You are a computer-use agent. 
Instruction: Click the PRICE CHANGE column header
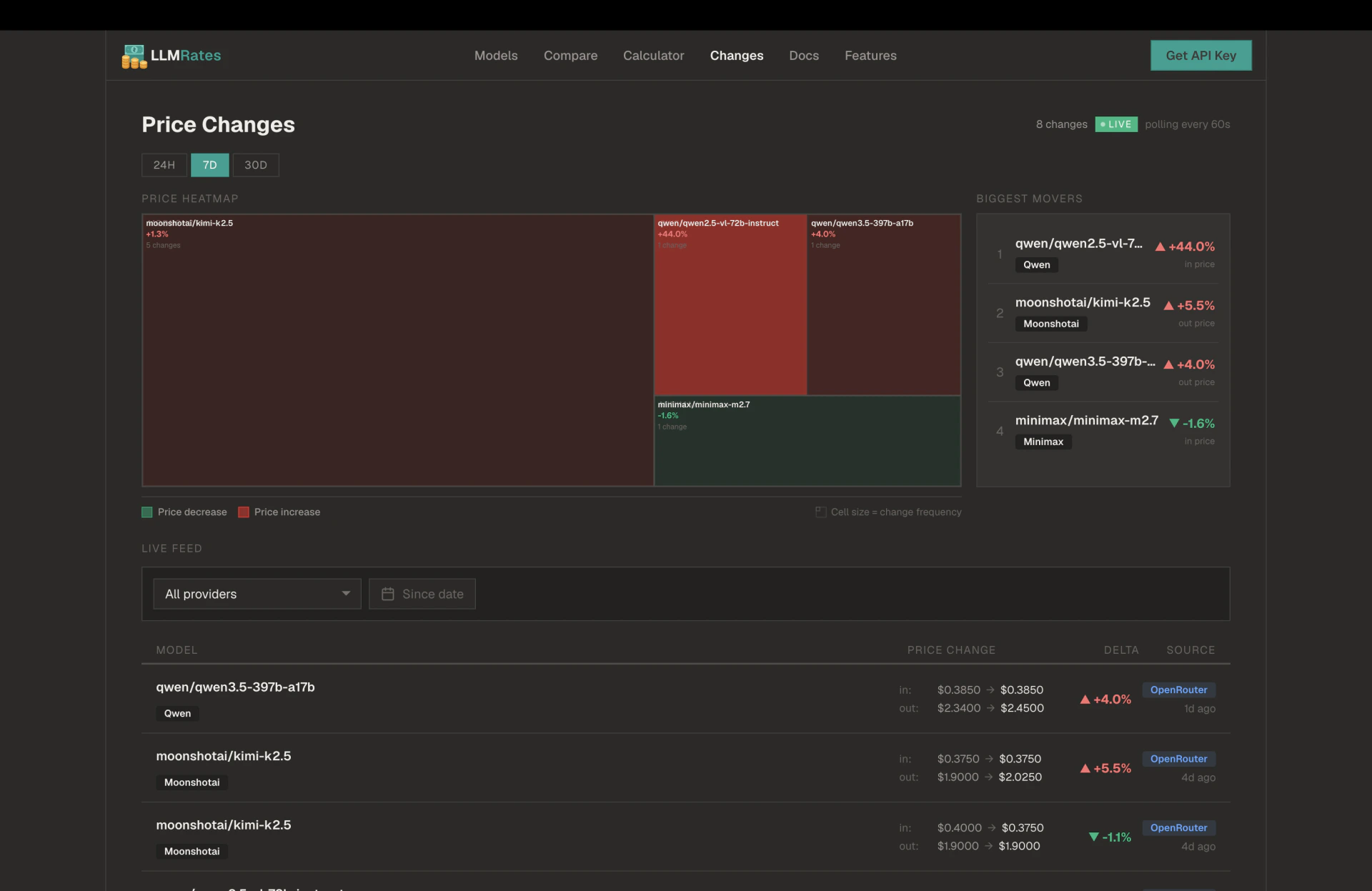click(x=951, y=650)
